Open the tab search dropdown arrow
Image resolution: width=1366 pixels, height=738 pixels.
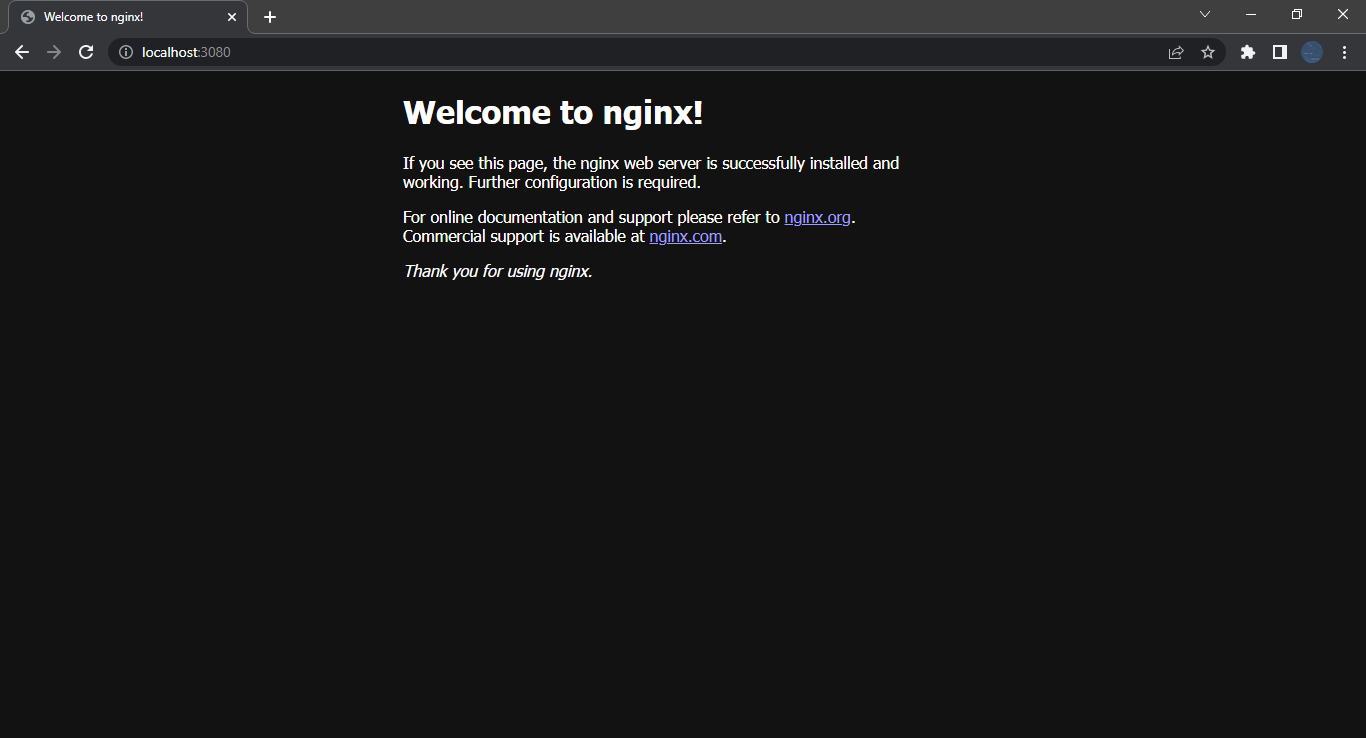[1205, 14]
